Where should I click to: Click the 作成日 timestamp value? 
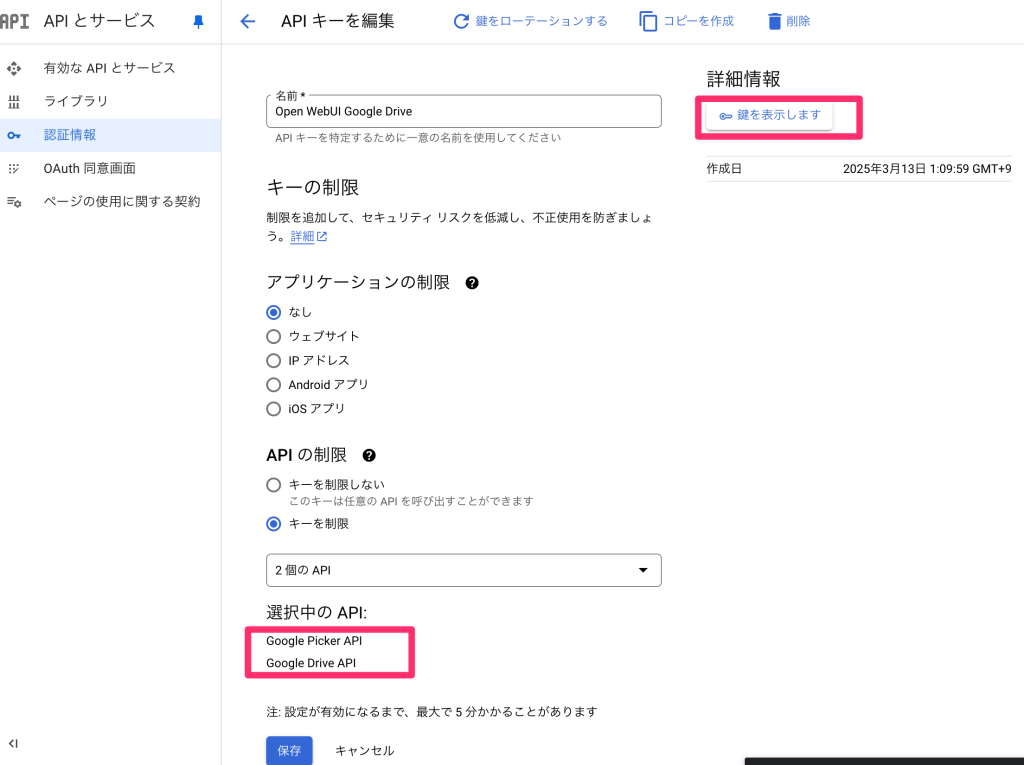coord(927,169)
